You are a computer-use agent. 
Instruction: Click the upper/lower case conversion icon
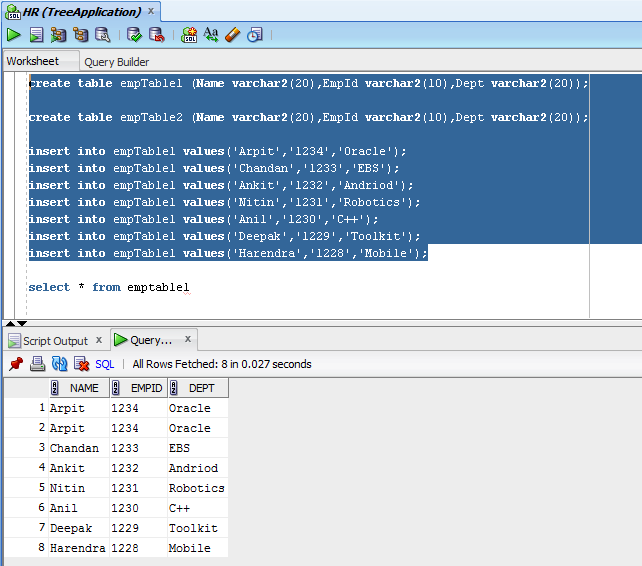[x=211, y=35]
